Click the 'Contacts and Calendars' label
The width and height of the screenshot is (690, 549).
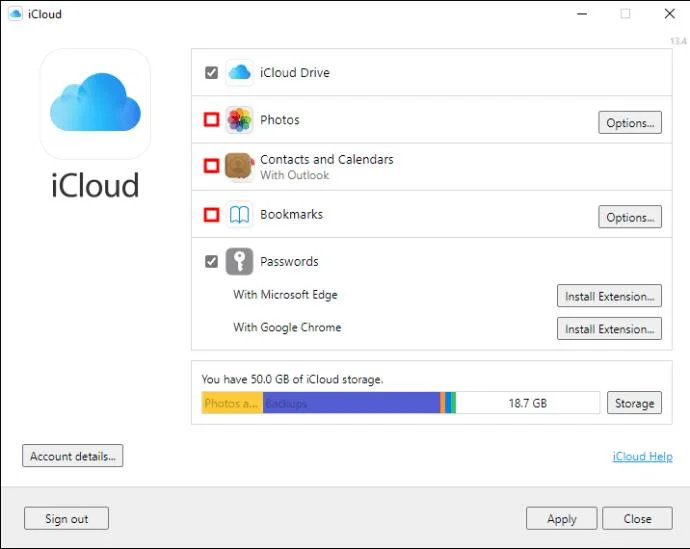[327, 159]
